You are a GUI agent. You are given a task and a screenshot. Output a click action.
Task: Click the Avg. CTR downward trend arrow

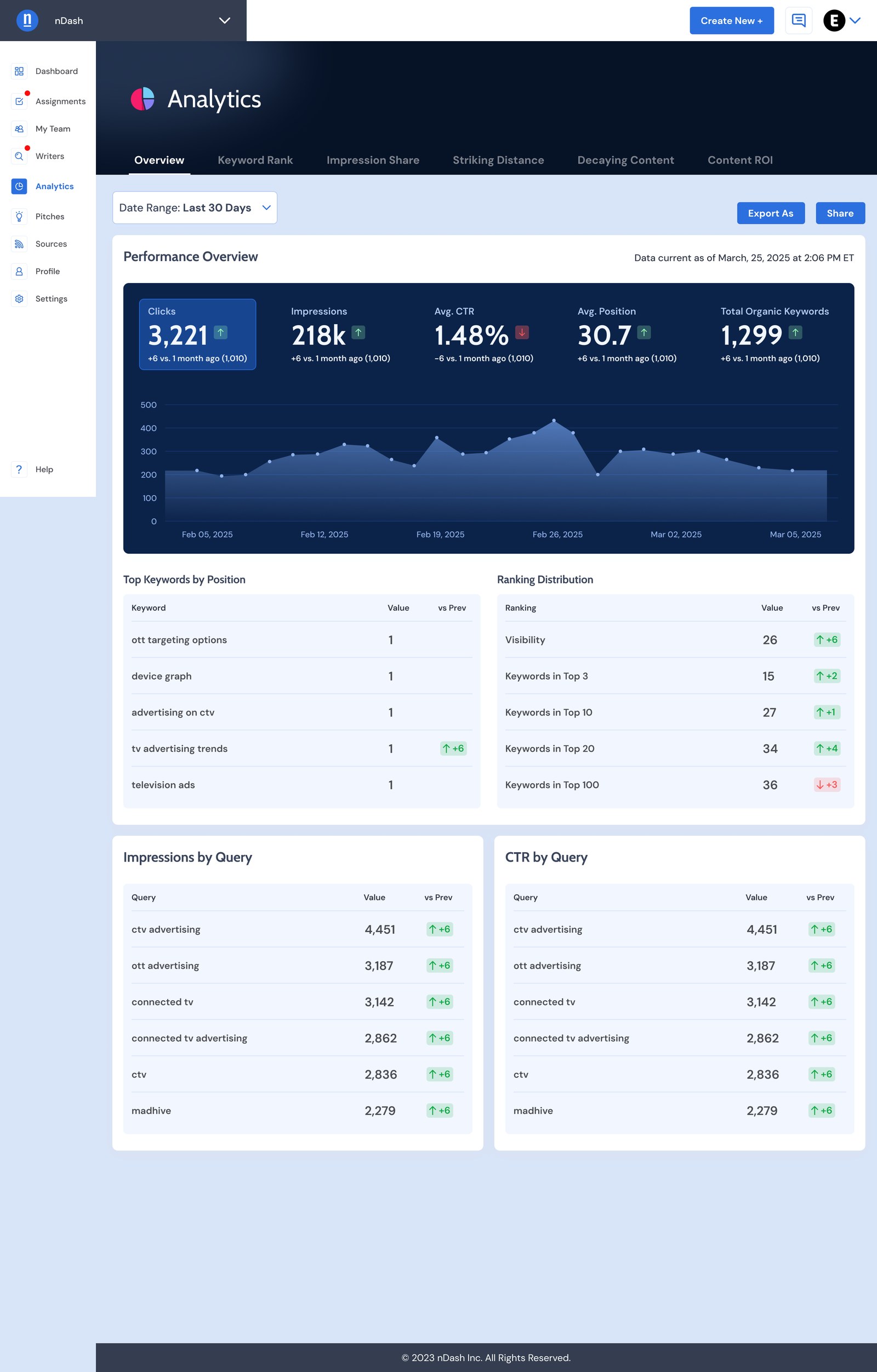[x=522, y=332]
